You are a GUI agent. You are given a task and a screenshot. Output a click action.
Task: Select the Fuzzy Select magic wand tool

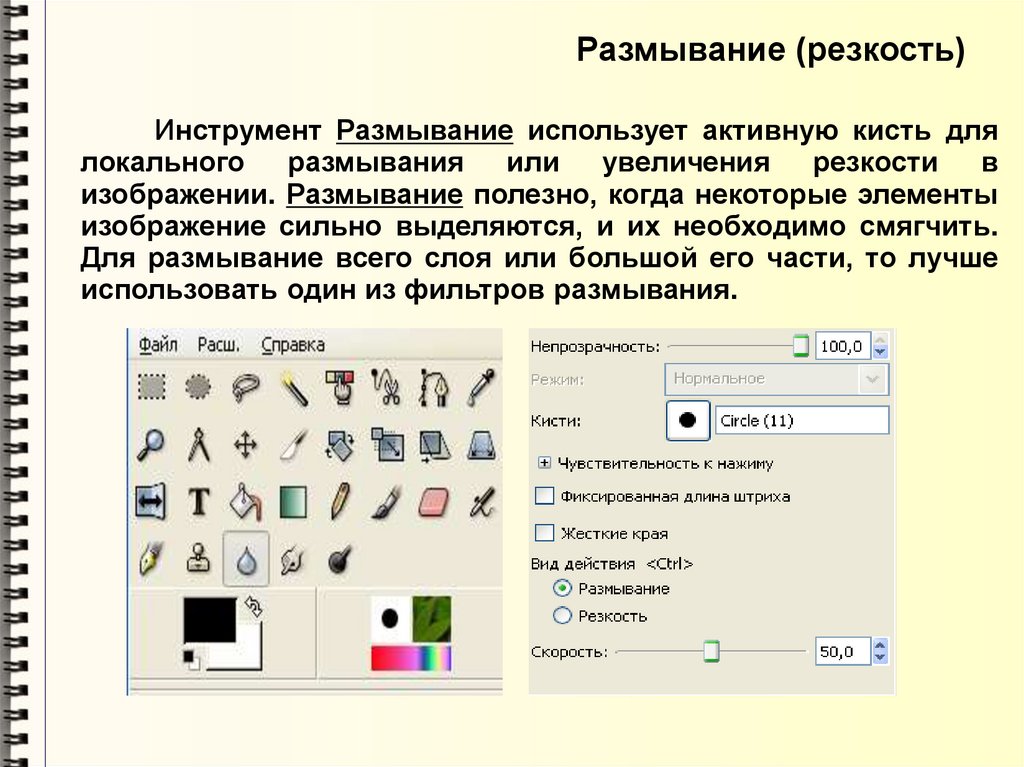(x=293, y=387)
